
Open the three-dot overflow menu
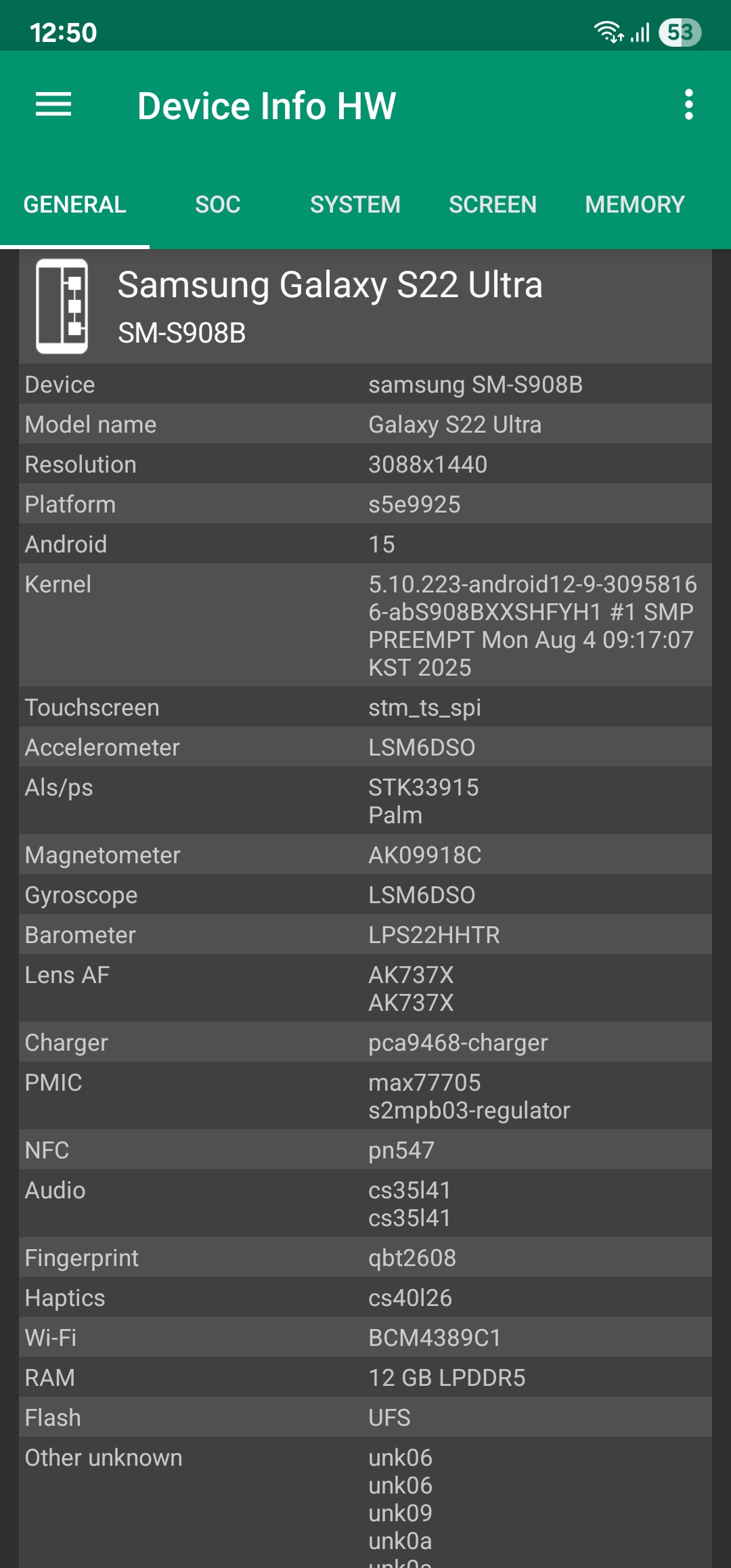[x=688, y=105]
